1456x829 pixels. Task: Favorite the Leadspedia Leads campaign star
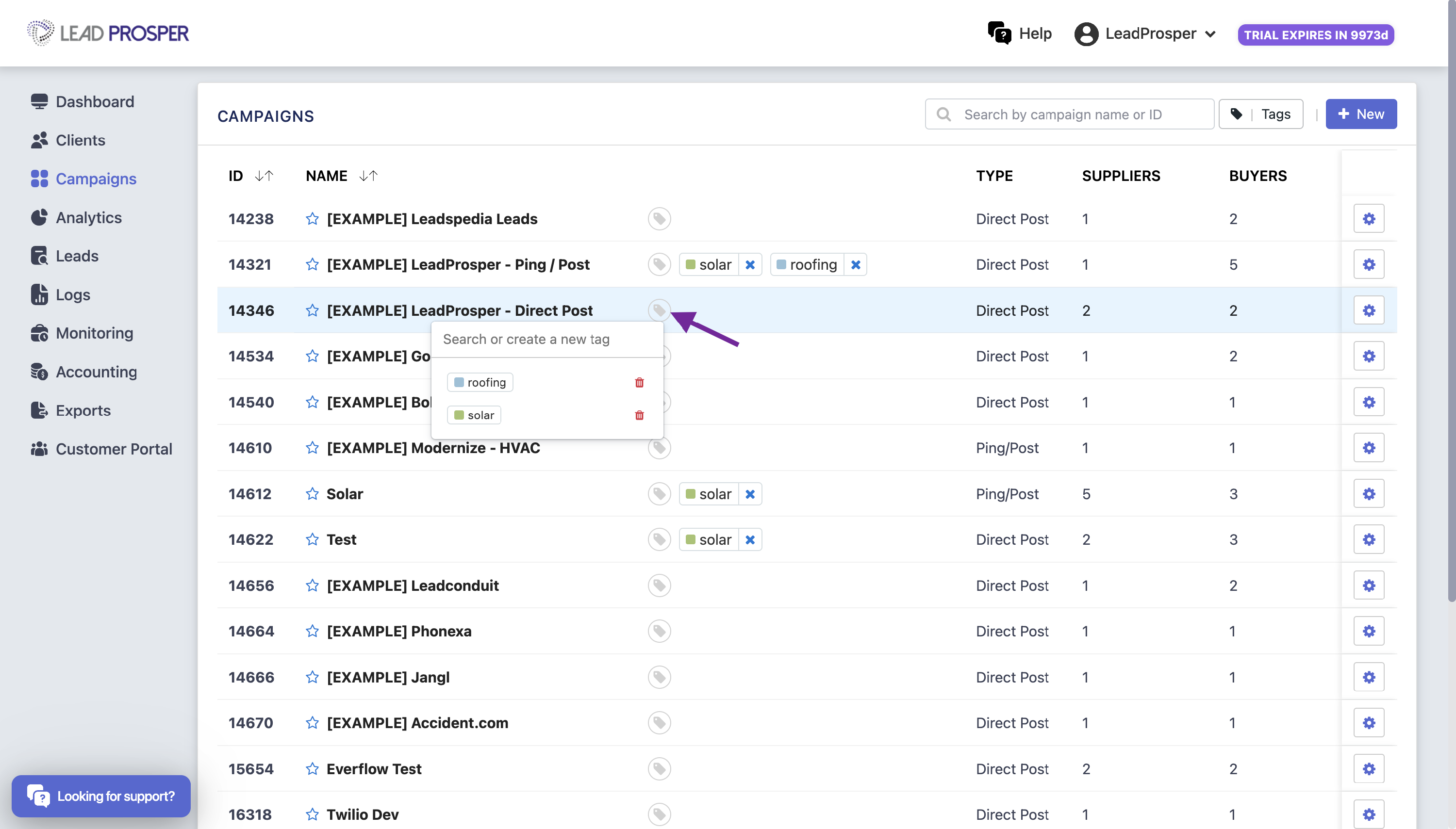(312, 219)
